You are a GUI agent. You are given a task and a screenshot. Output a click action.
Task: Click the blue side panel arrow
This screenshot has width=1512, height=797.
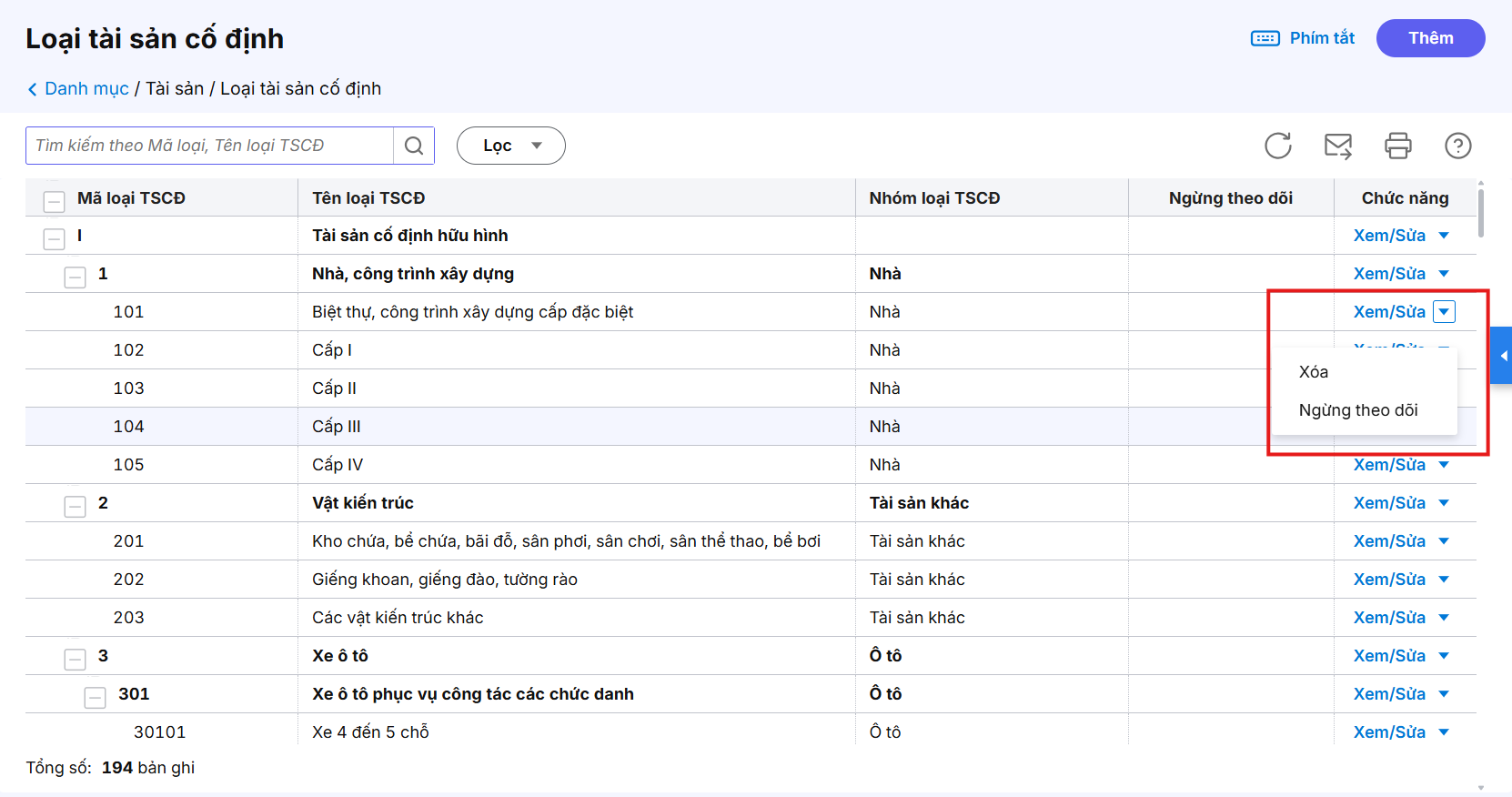coord(1503,356)
